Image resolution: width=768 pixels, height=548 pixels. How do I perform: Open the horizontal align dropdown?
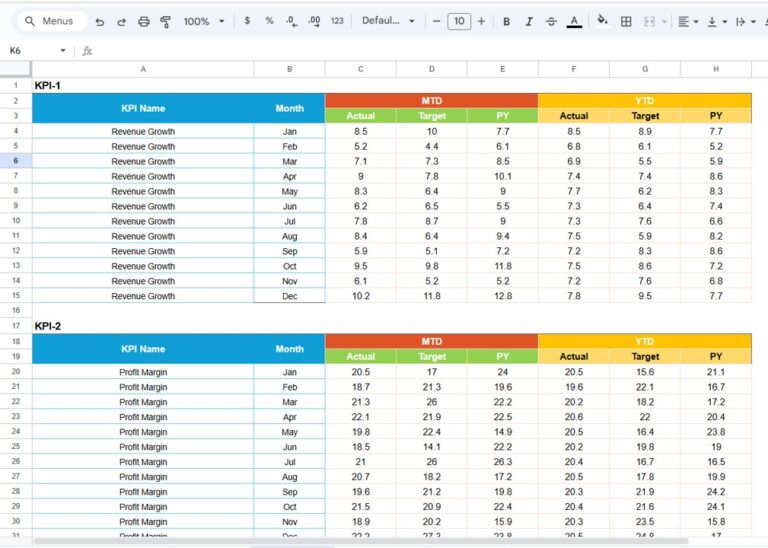point(688,22)
